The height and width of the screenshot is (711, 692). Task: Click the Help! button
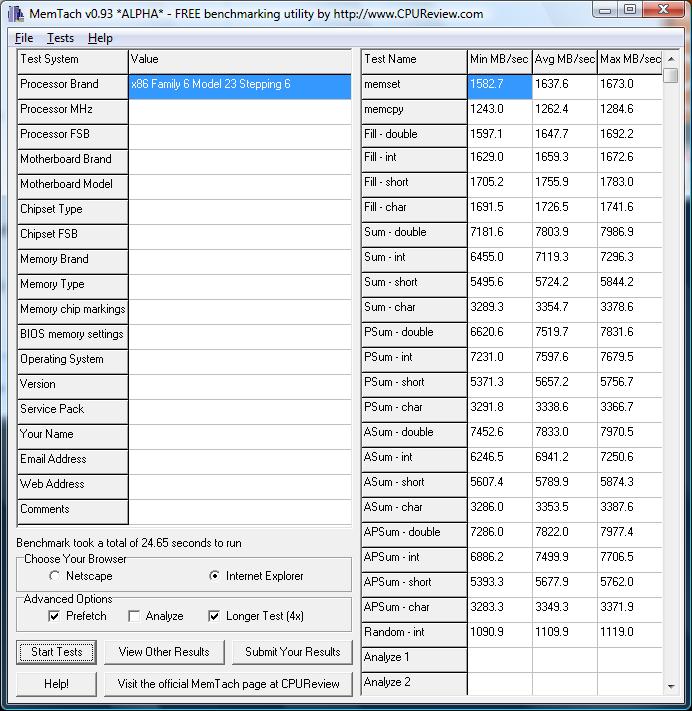click(x=57, y=684)
